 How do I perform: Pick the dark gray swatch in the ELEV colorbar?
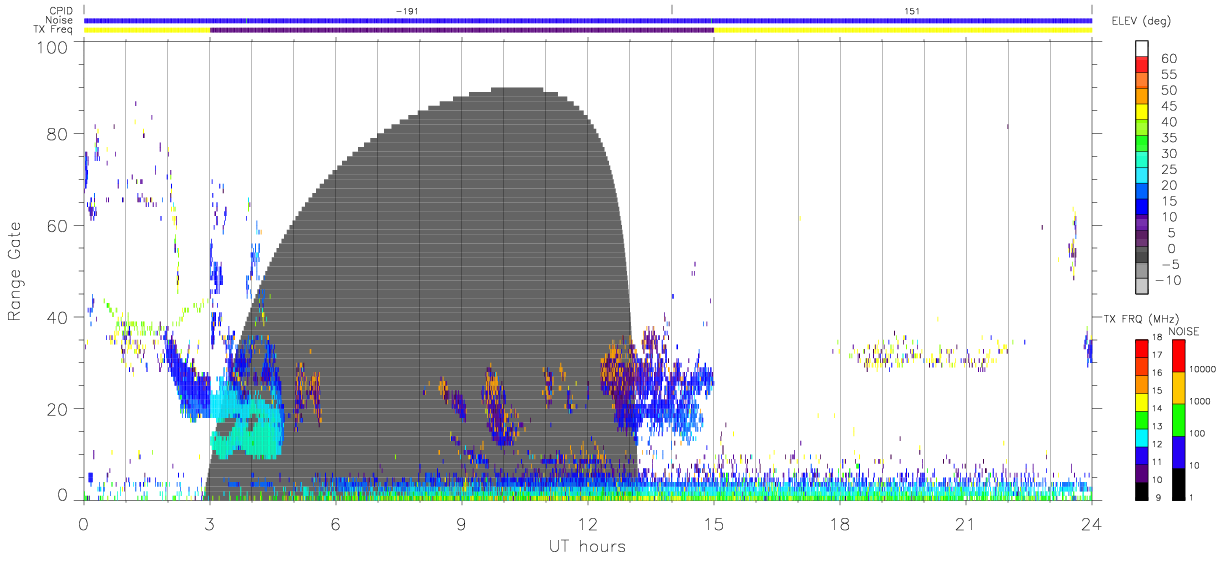pos(1142,256)
